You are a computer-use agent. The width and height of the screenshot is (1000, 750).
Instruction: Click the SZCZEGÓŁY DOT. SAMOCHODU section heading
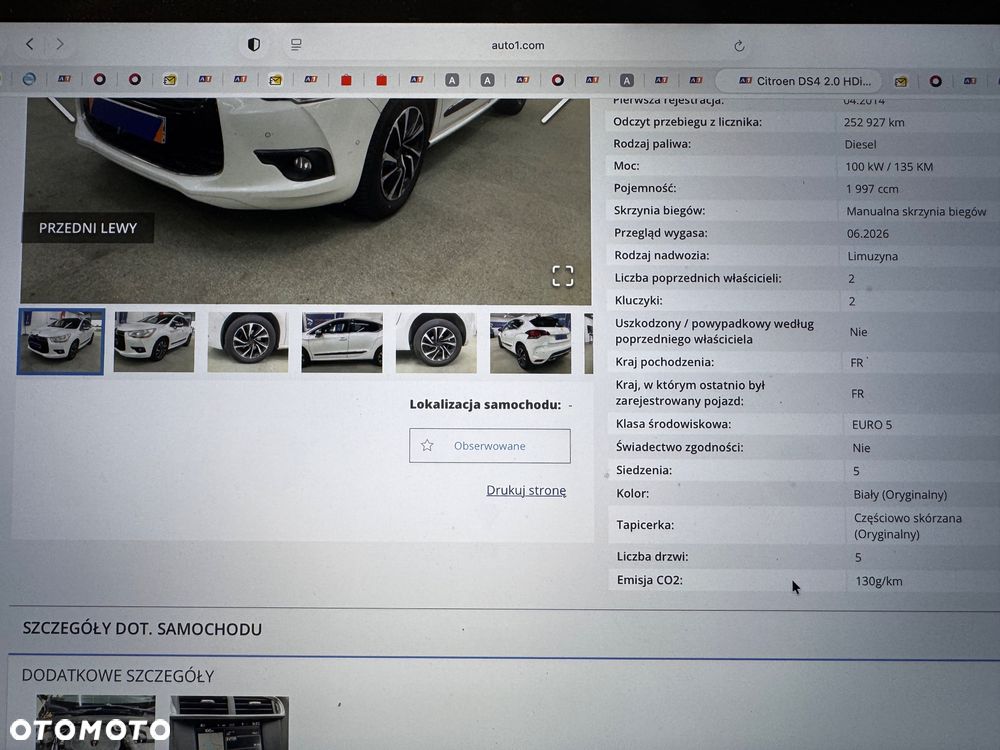pyautogui.click(x=142, y=629)
